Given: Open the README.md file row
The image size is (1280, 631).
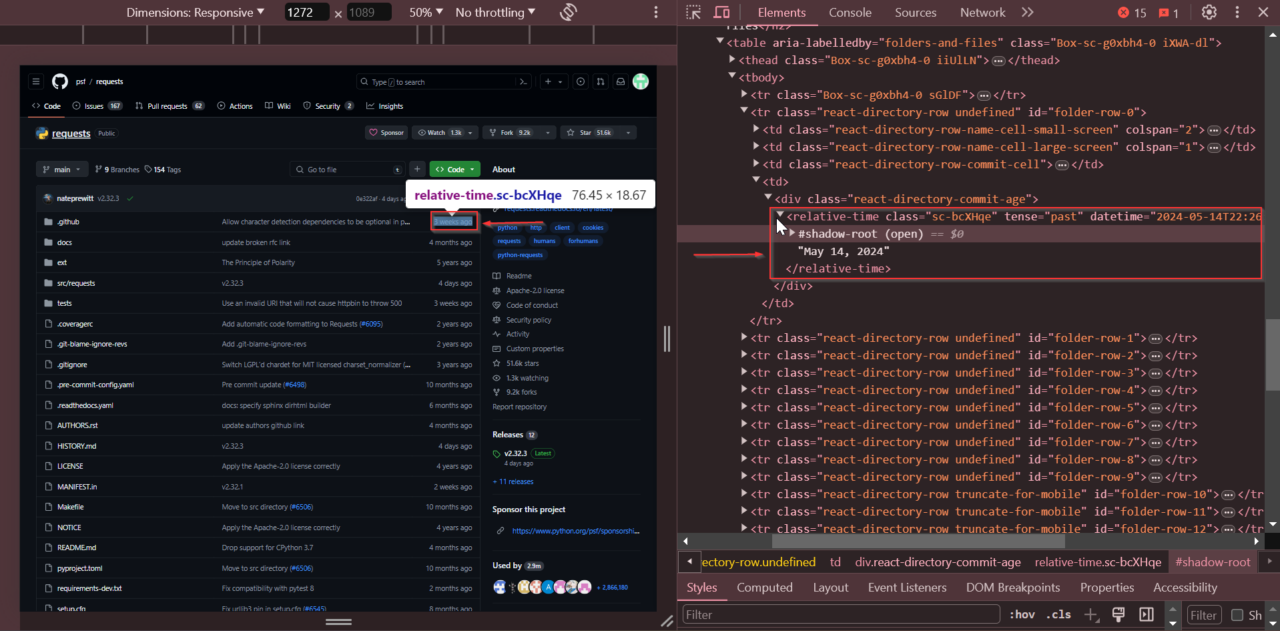Looking at the screenshot, I should point(258,547).
